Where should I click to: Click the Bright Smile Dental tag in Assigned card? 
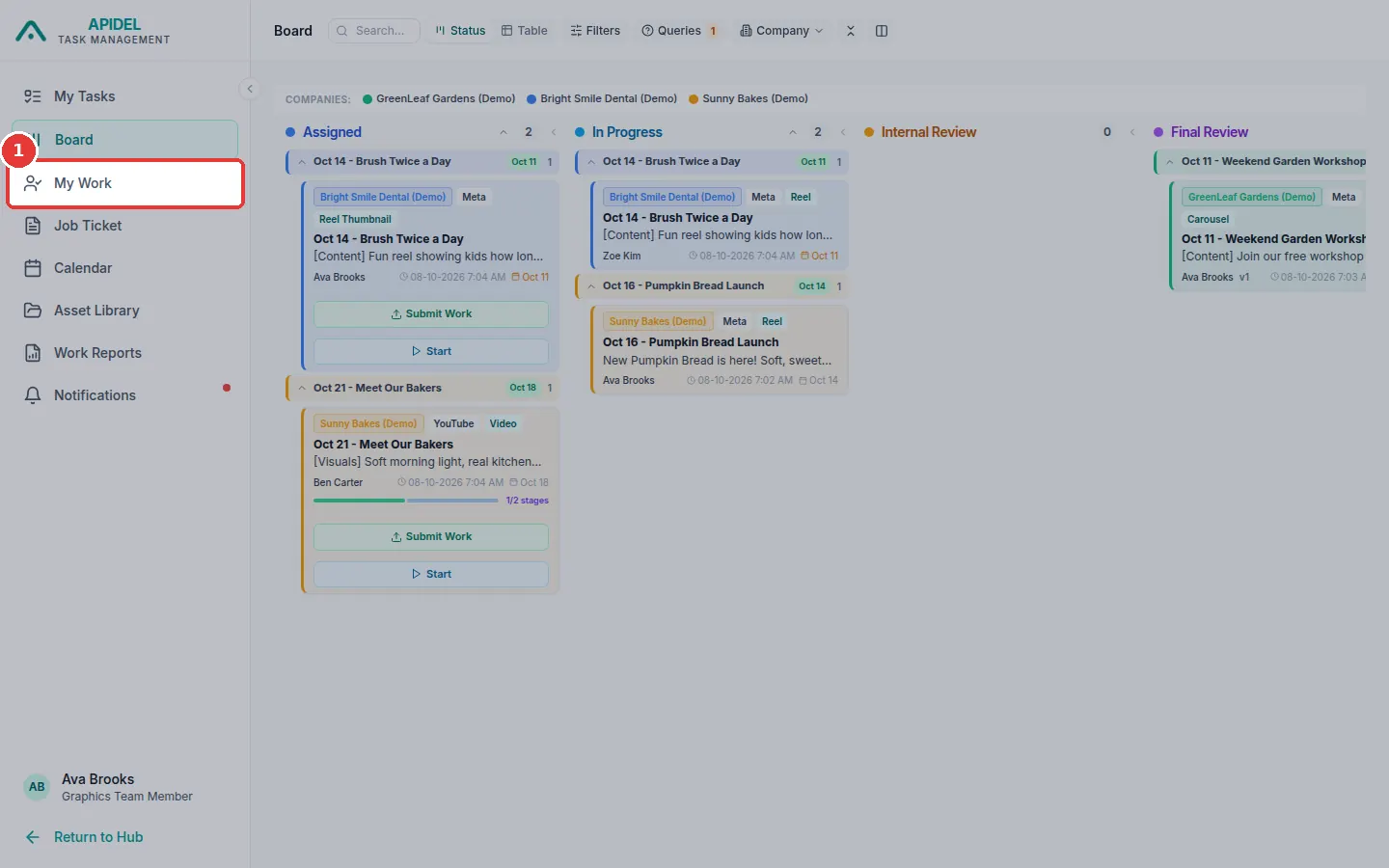tap(383, 197)
